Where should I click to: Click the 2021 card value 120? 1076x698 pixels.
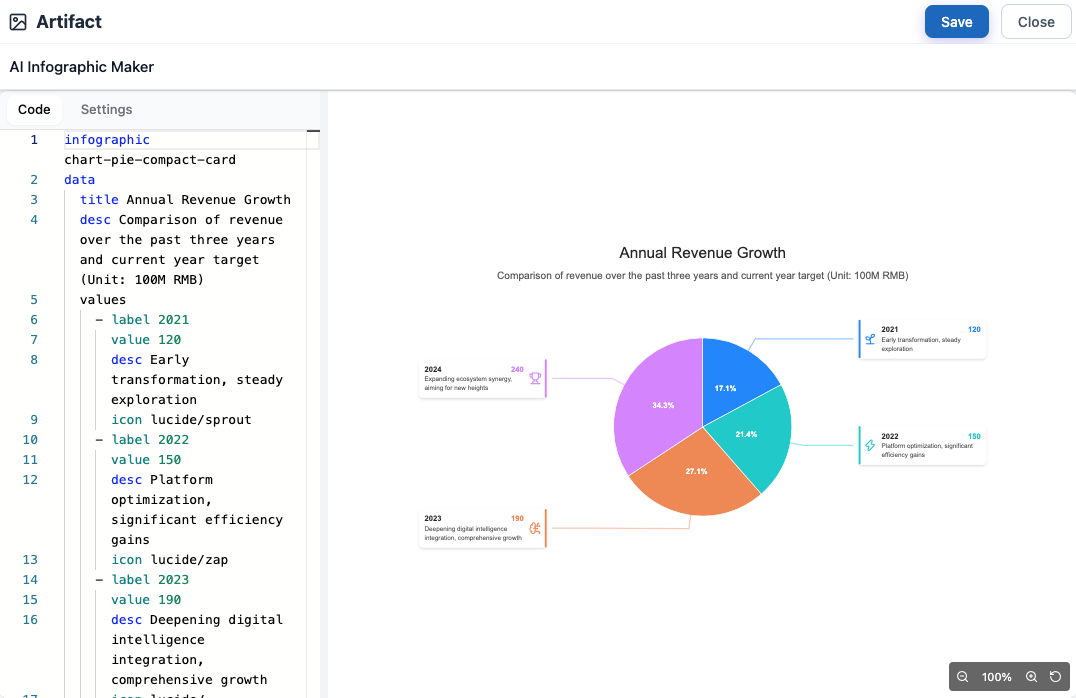[x=974, y=329]
